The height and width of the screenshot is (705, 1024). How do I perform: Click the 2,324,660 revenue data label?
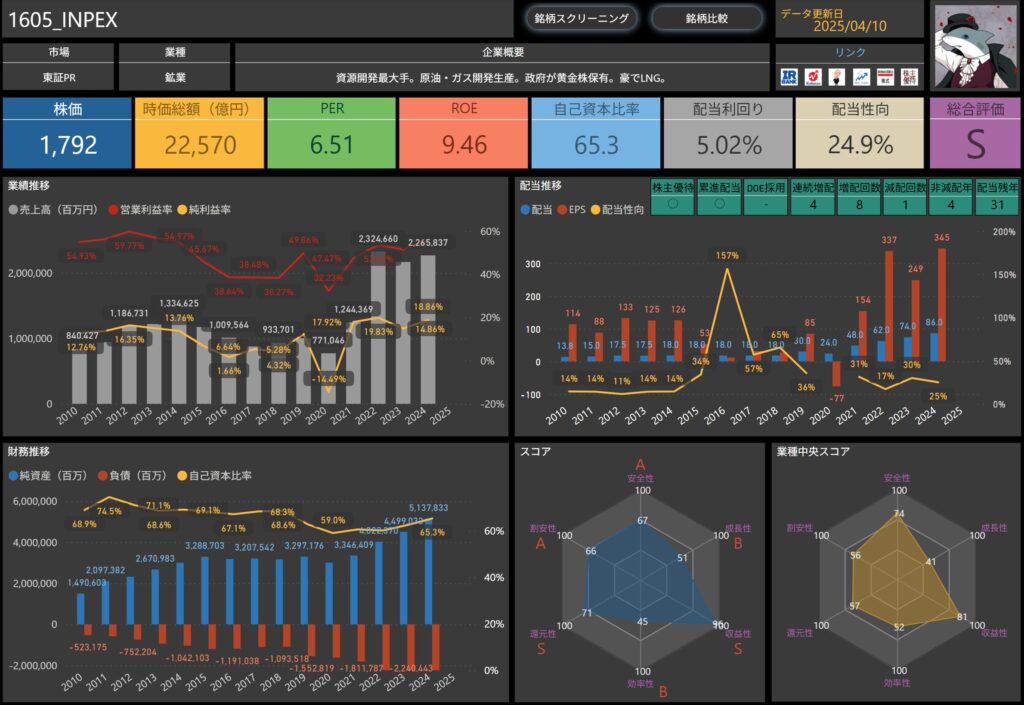378,239
